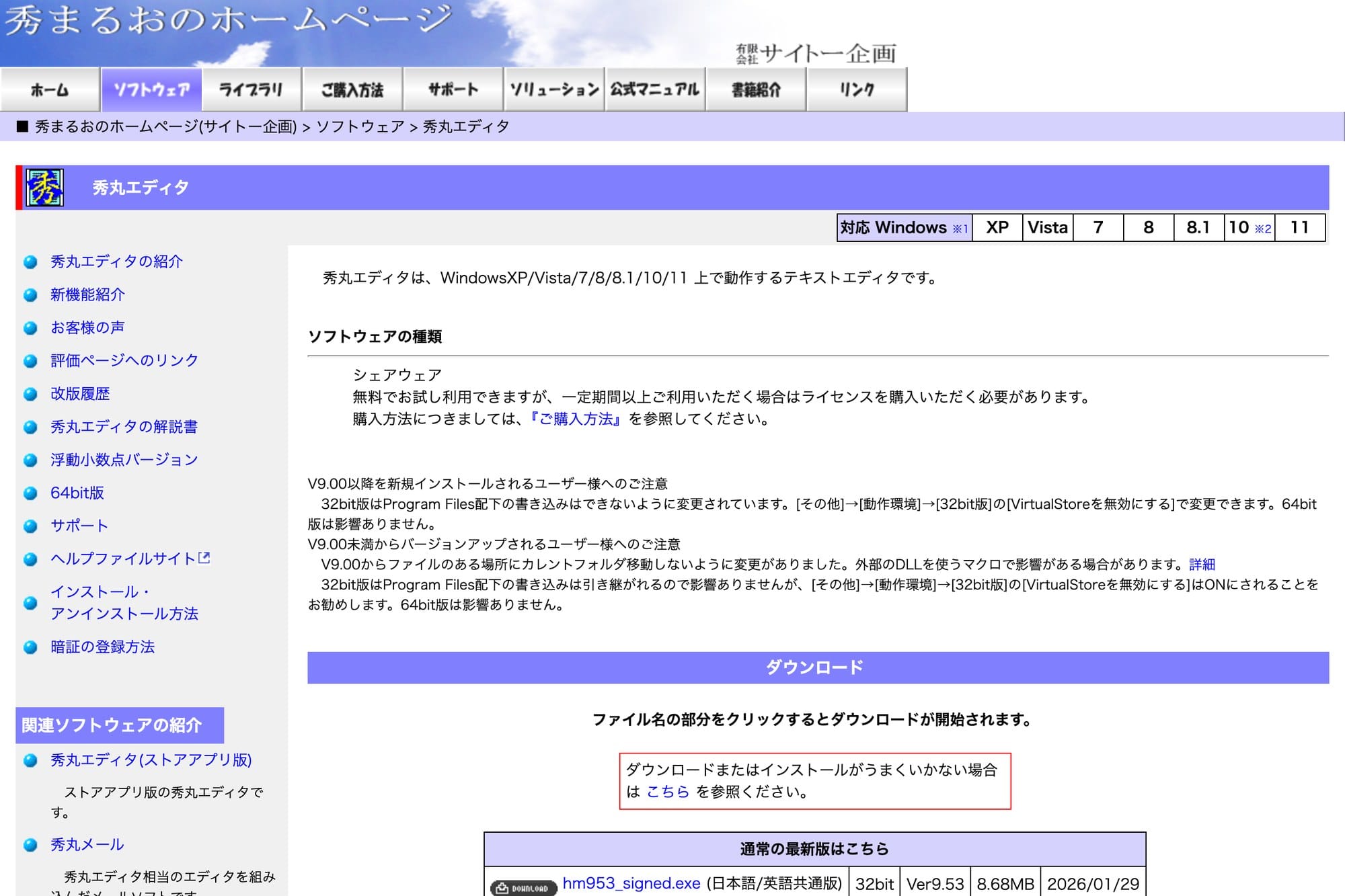
Task: Open the ソフトウェア navigation tab
Action: pos(151,89)
